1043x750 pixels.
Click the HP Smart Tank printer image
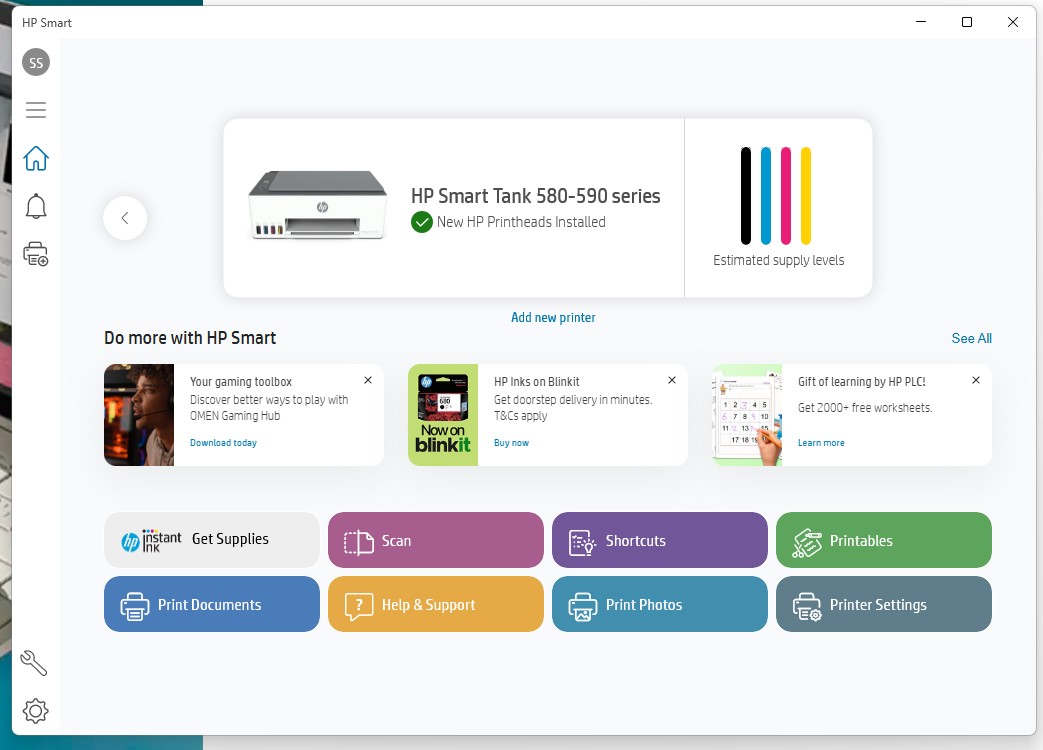click(x=317, y=205)
